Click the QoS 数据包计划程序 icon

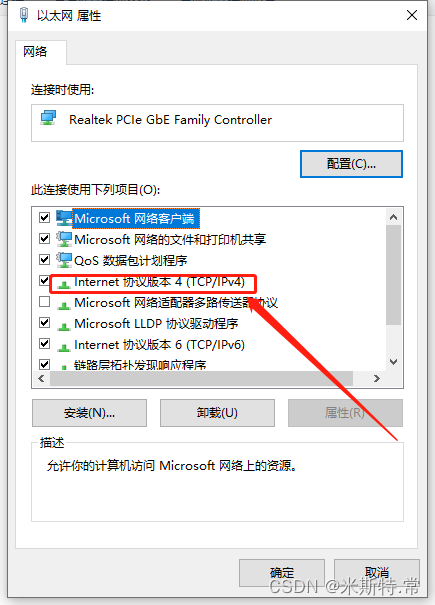click(64, 260)
